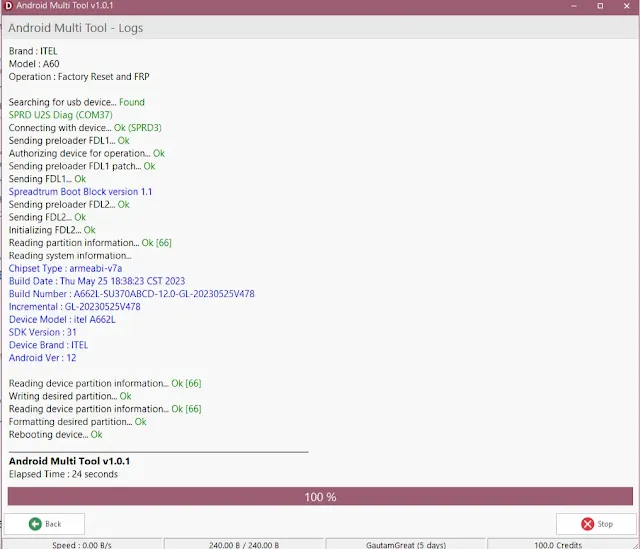Click the 'Reading partition information... Ok [66]' line
The height and width of the screenshot is (549, 640).
[90, 243]
